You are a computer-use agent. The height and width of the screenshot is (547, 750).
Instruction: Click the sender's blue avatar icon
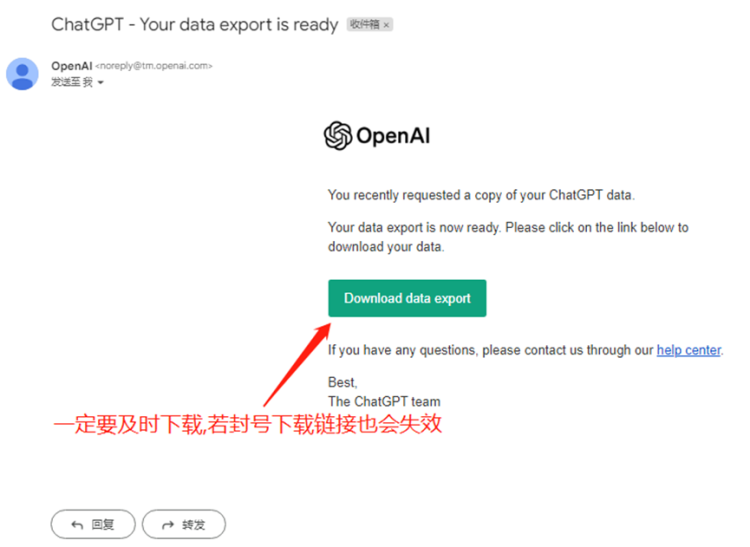22,74
